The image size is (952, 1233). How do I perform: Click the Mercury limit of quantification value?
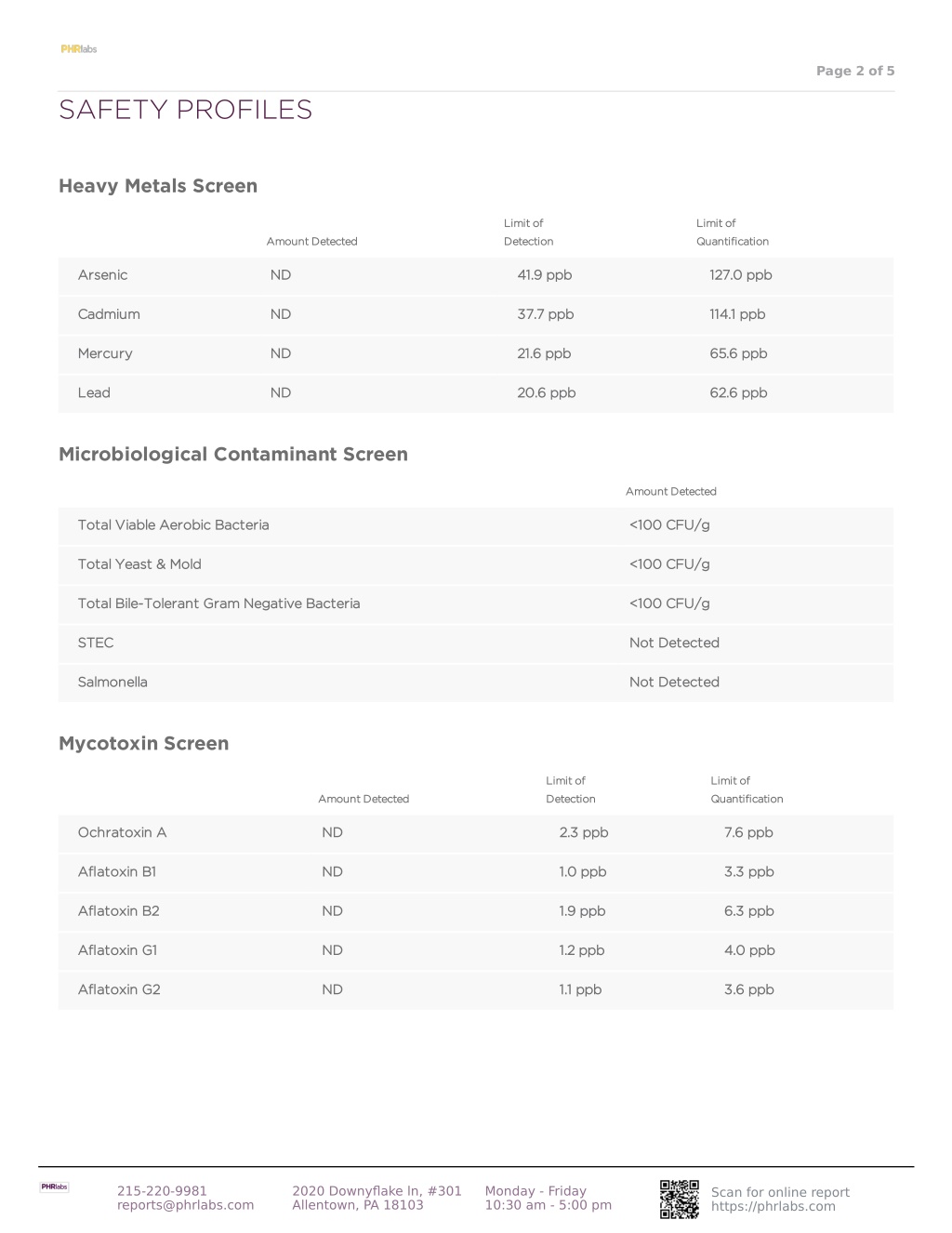[738, 353]
